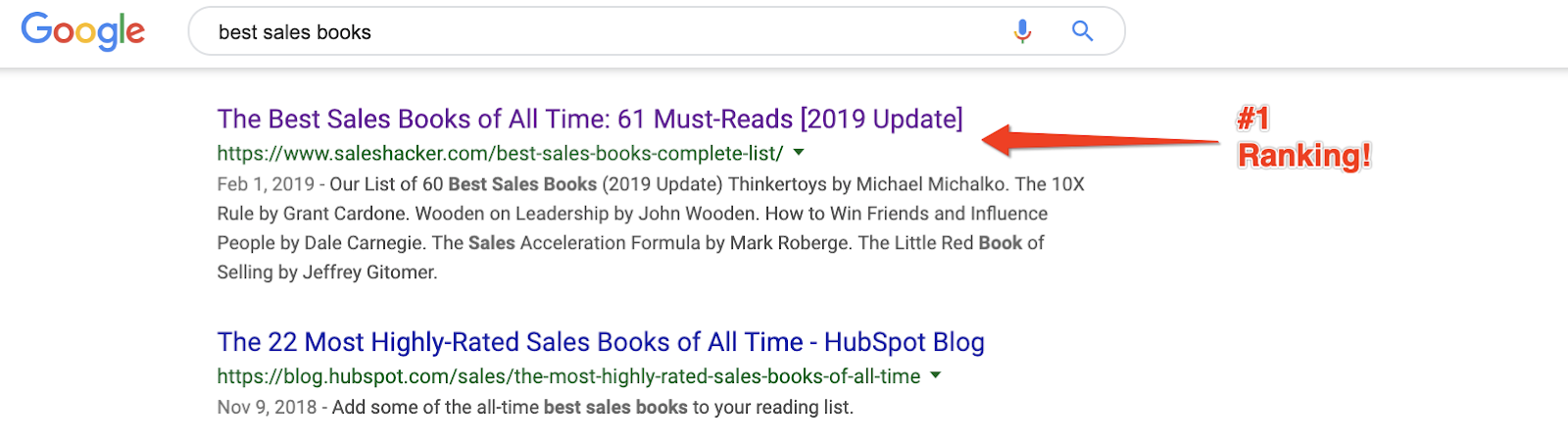
Task: Click the 'Feb 1, 2019' result date
Action: (x=266, y=184)
